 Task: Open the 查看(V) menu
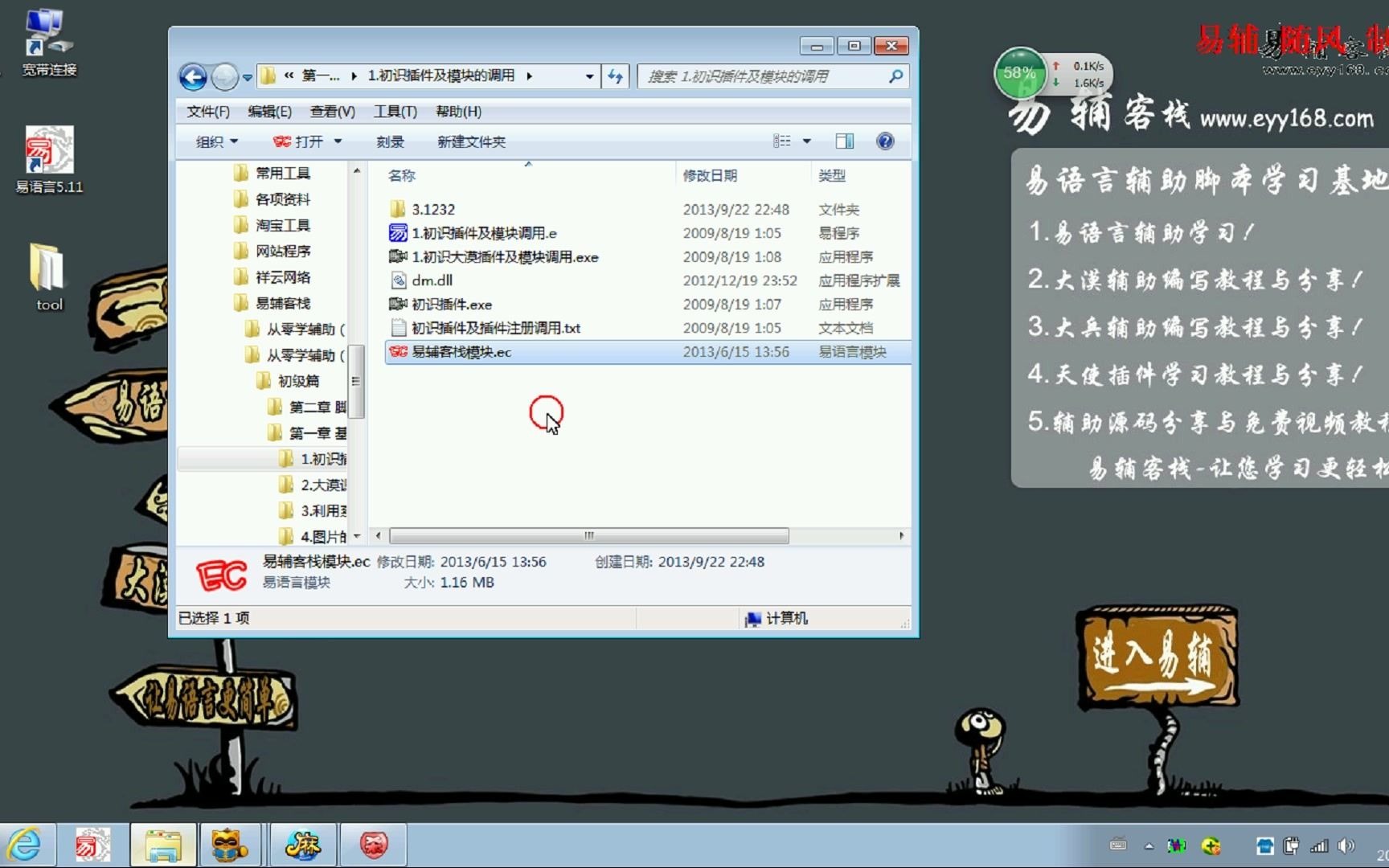tap(333, 112)
